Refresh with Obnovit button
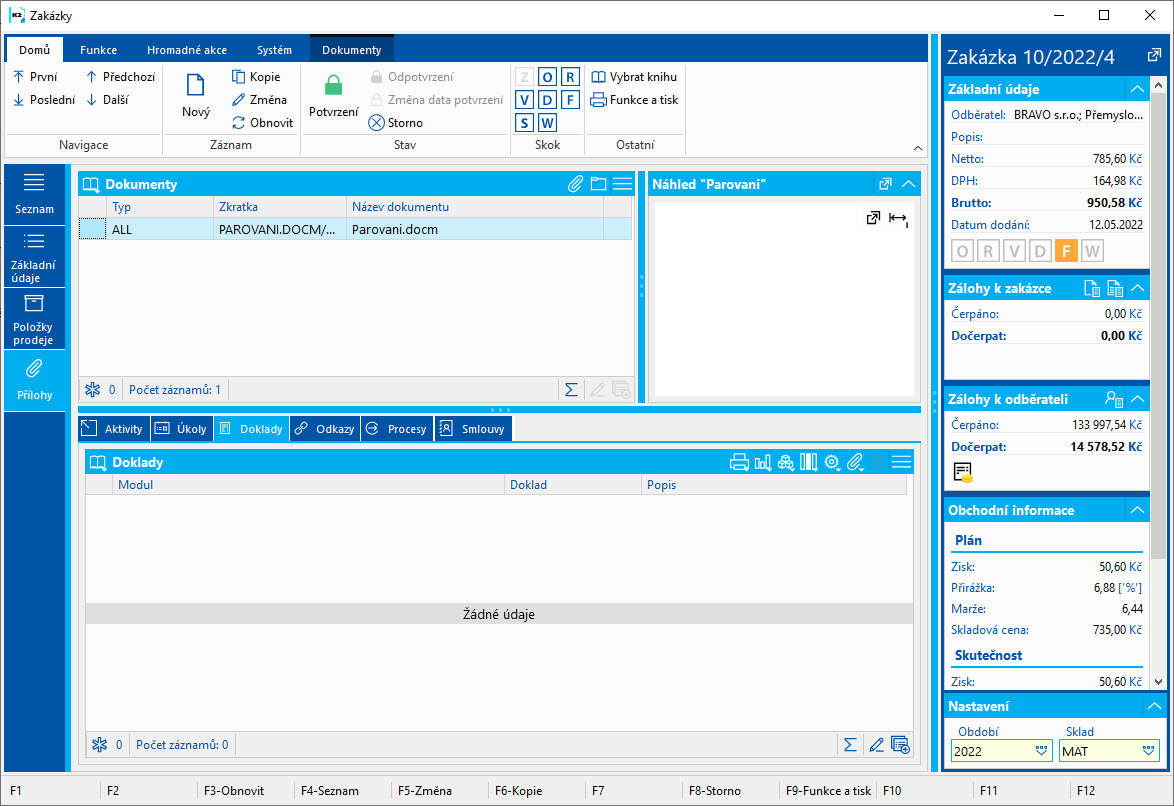This screenshot has height=806, width=1174. [x=262, y=123]
